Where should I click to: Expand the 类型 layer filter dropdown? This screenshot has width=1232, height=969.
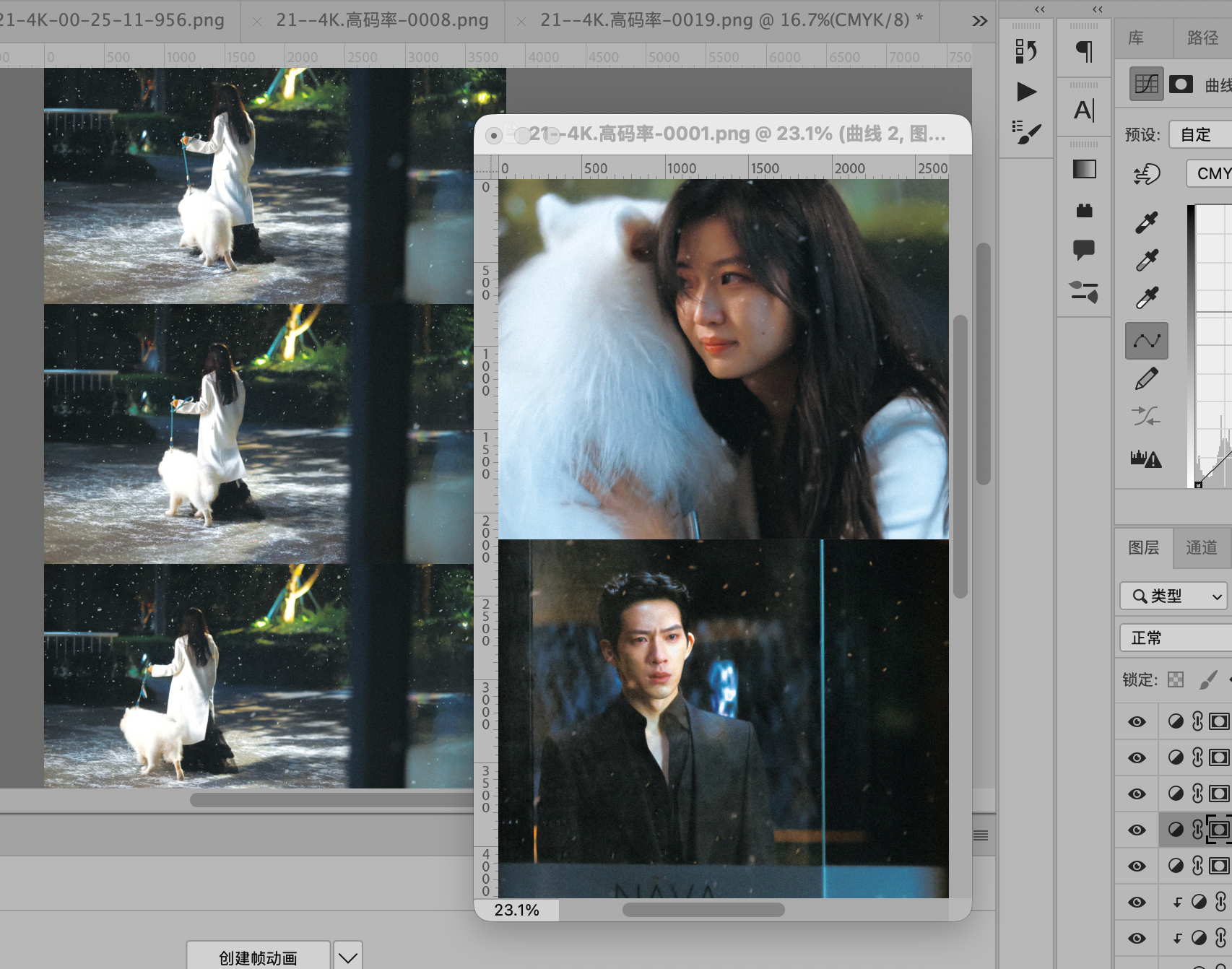click(1174, 596)
